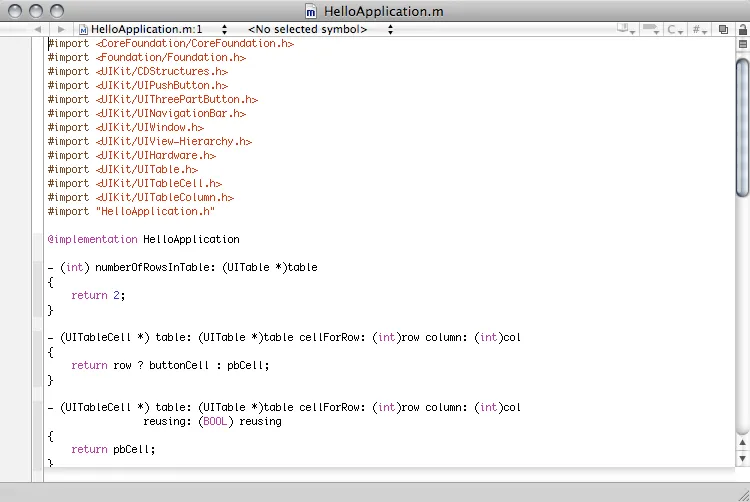
Task: Click the numberOfRowsInTable: method signature
Action: pos(183,267)
